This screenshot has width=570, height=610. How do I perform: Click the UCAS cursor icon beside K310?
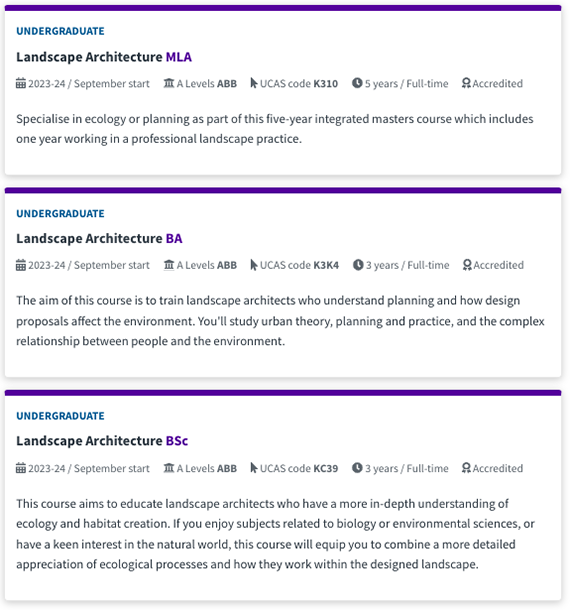point(254,83)
